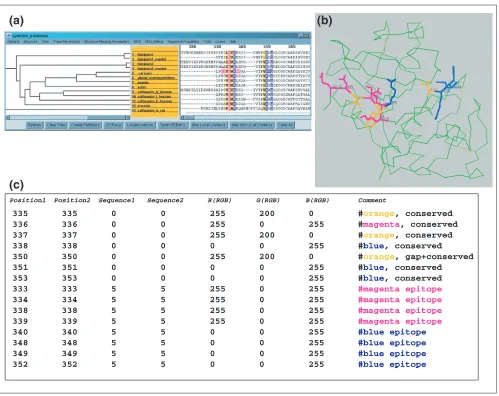Click the '#blue epitope' comment in row 352

[392, 364]
